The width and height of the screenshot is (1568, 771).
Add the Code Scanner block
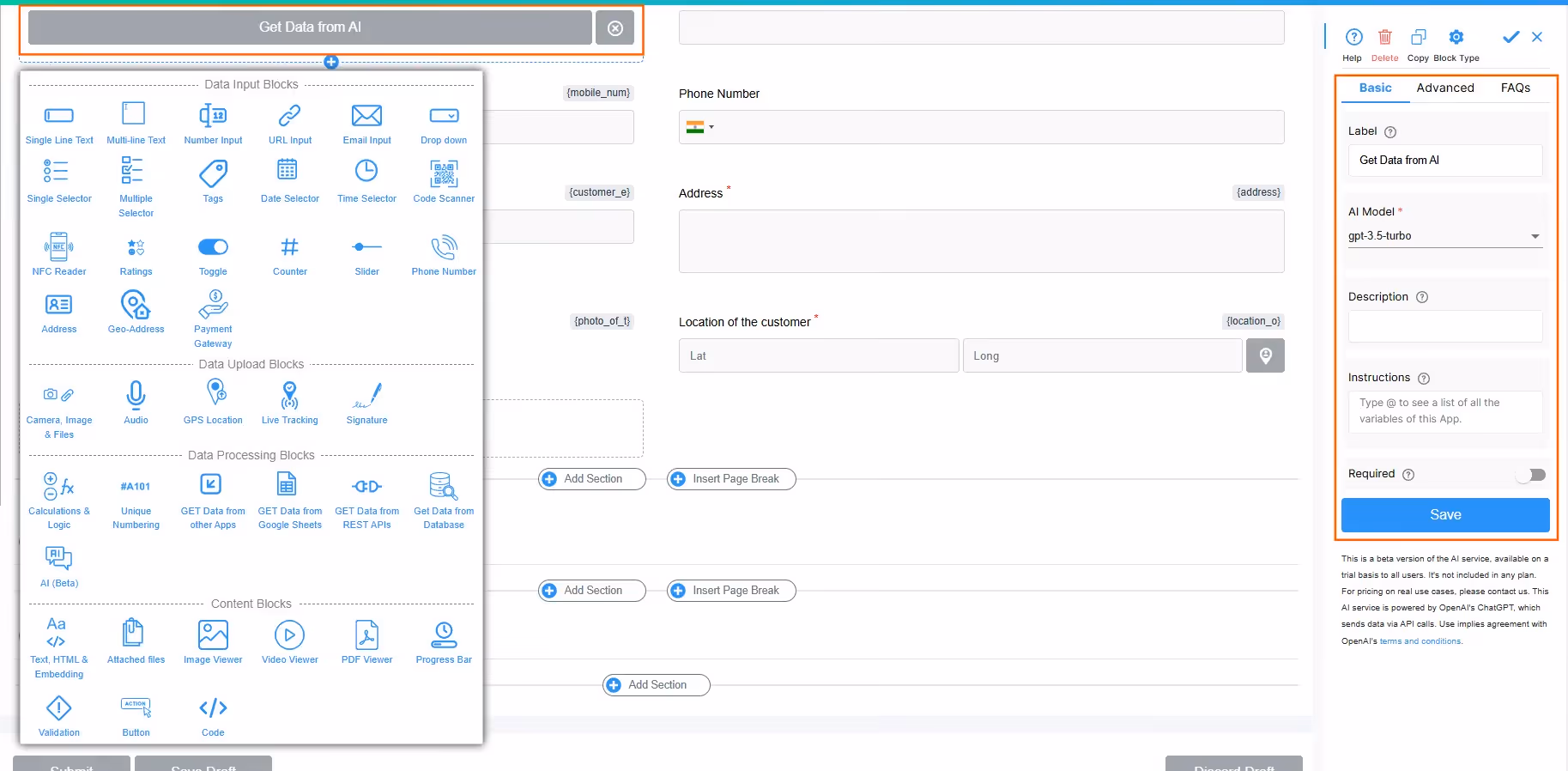click(444, 181)
